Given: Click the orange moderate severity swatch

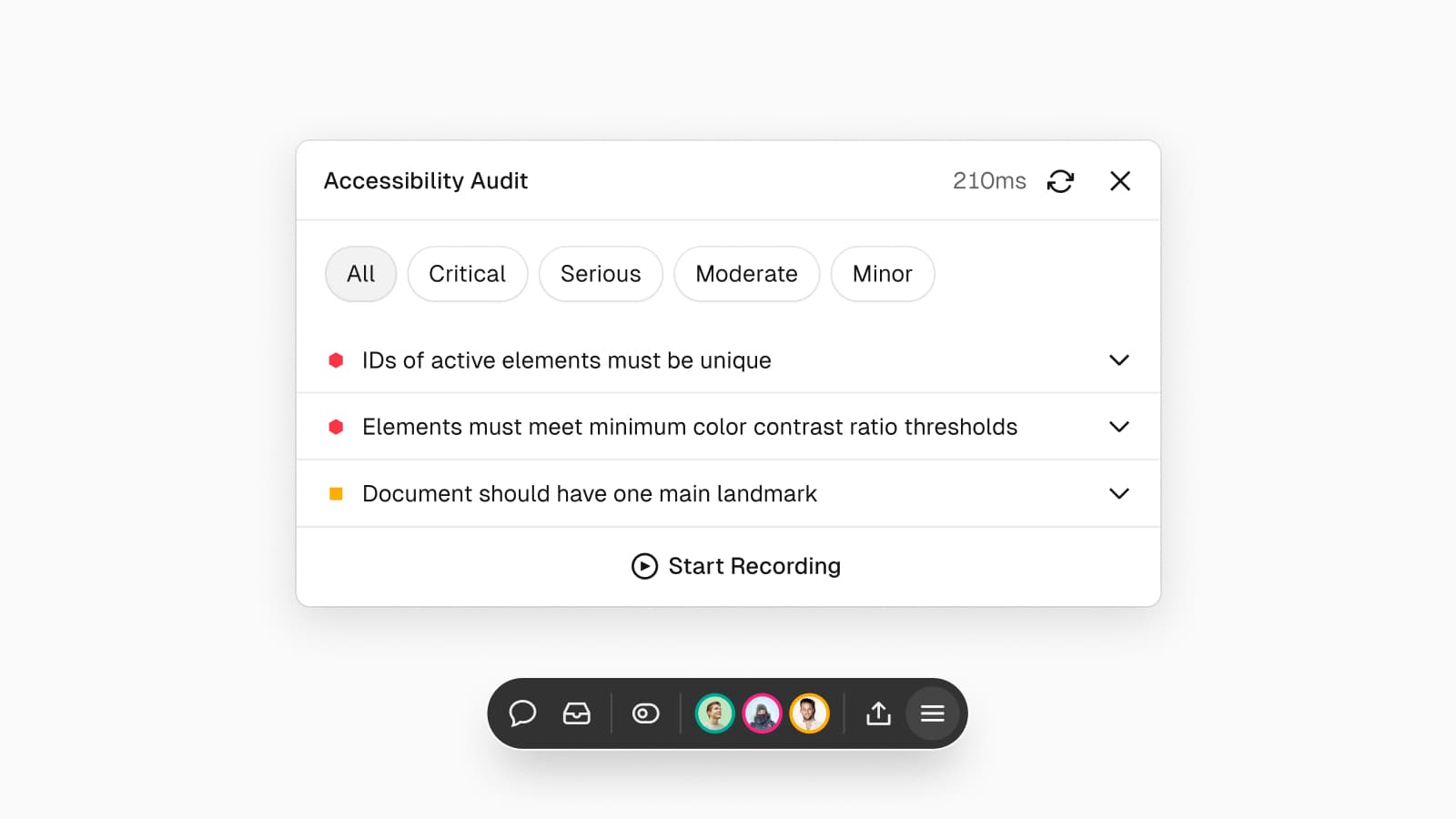Looking at the screenshot, I should [338, 493].
